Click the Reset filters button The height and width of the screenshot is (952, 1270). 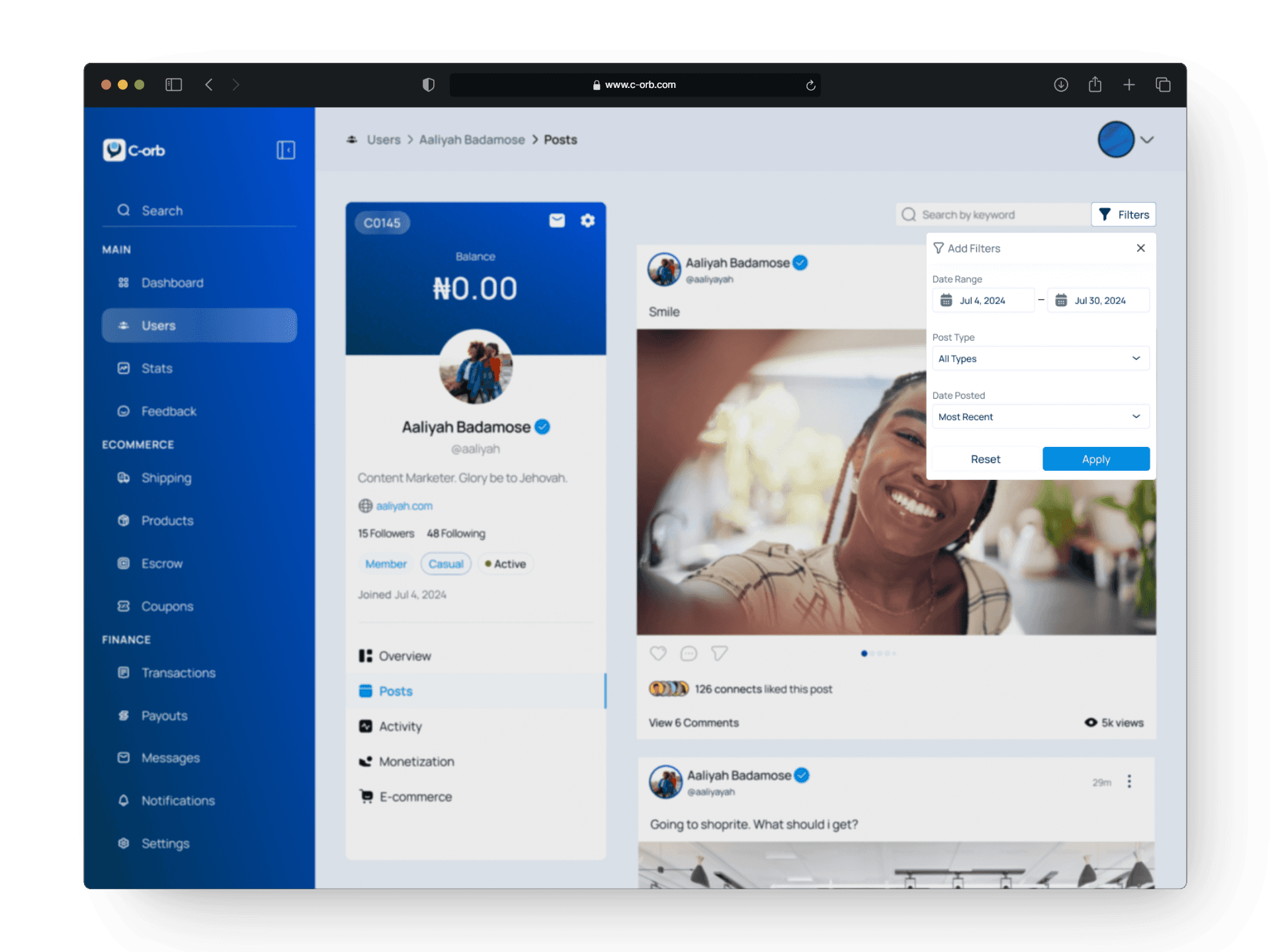985,459
